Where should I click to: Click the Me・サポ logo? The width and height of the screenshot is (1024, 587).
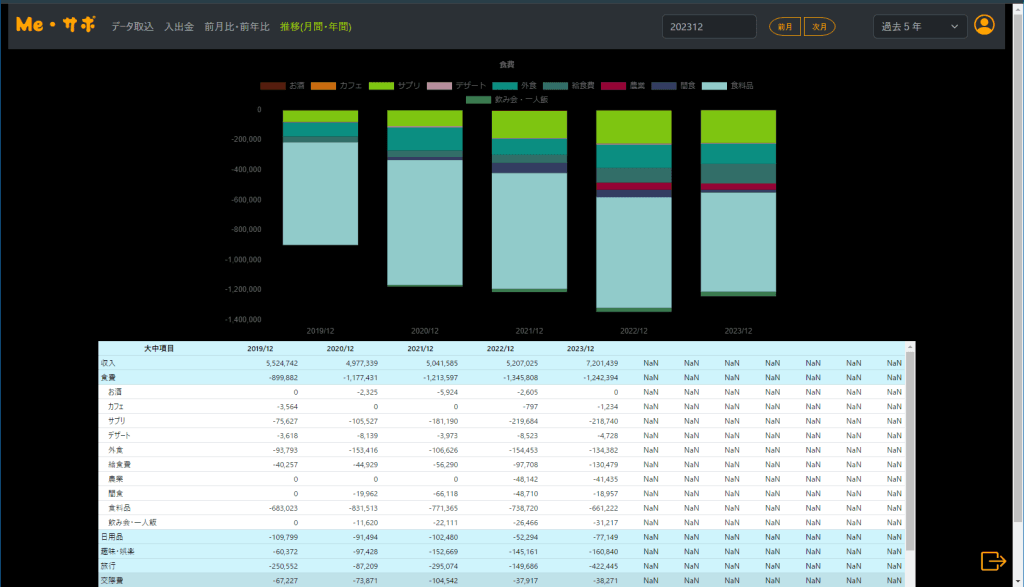pos(56,26)
